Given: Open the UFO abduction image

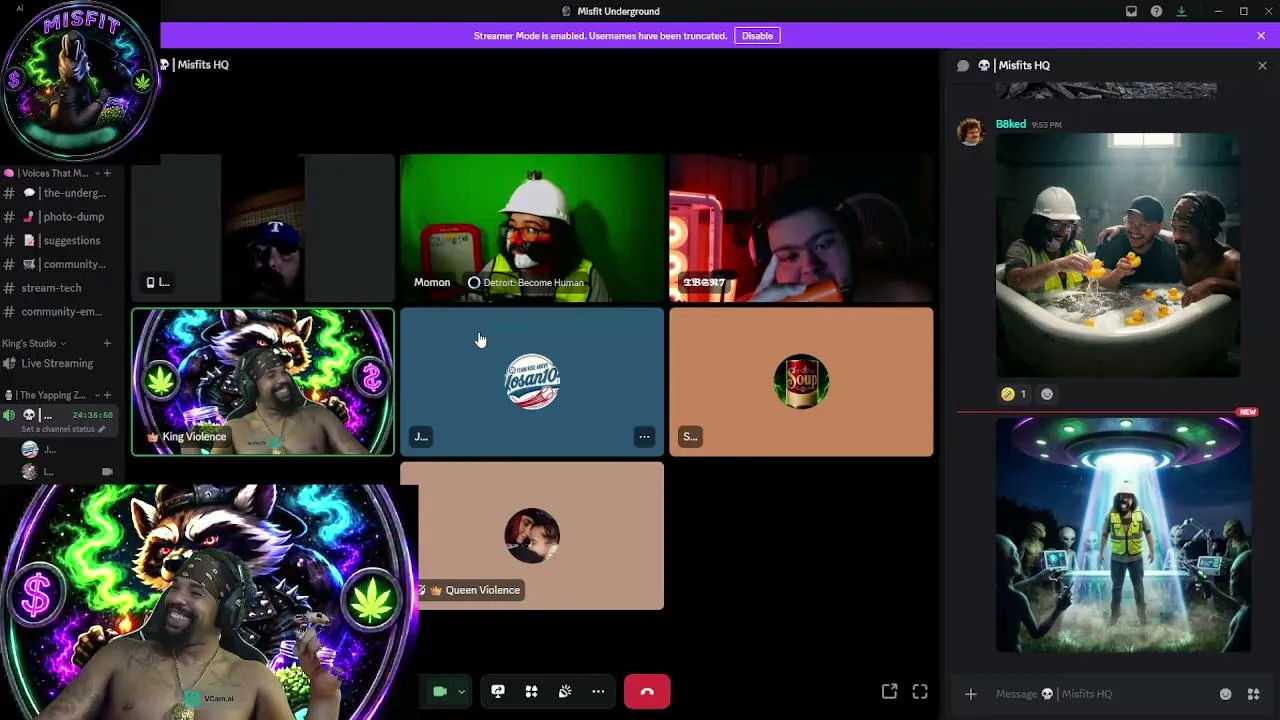Looking at the screenshot, I should point(1123,535).
